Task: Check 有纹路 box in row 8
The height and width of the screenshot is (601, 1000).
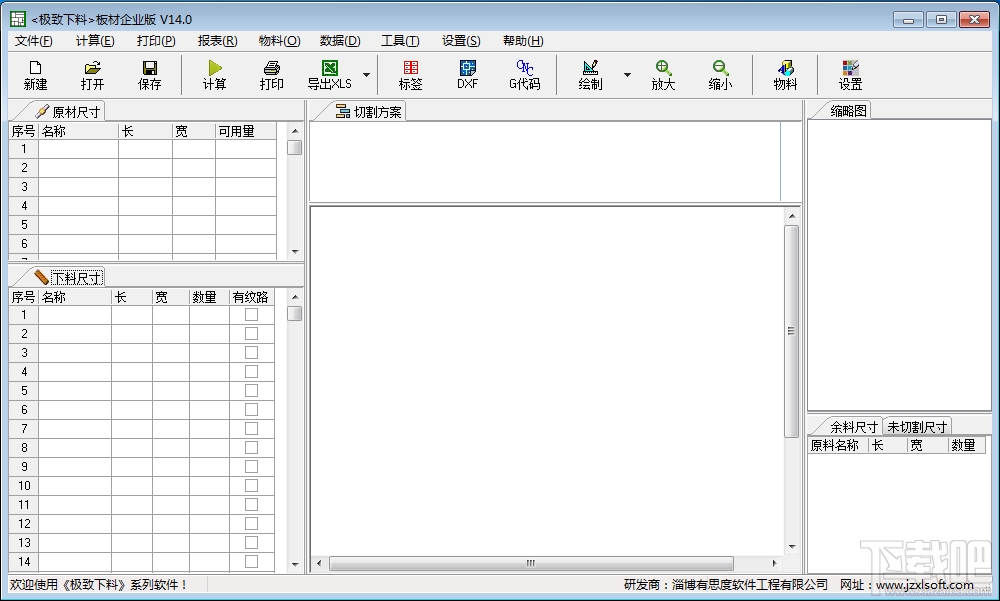Action: coord(251,448)
